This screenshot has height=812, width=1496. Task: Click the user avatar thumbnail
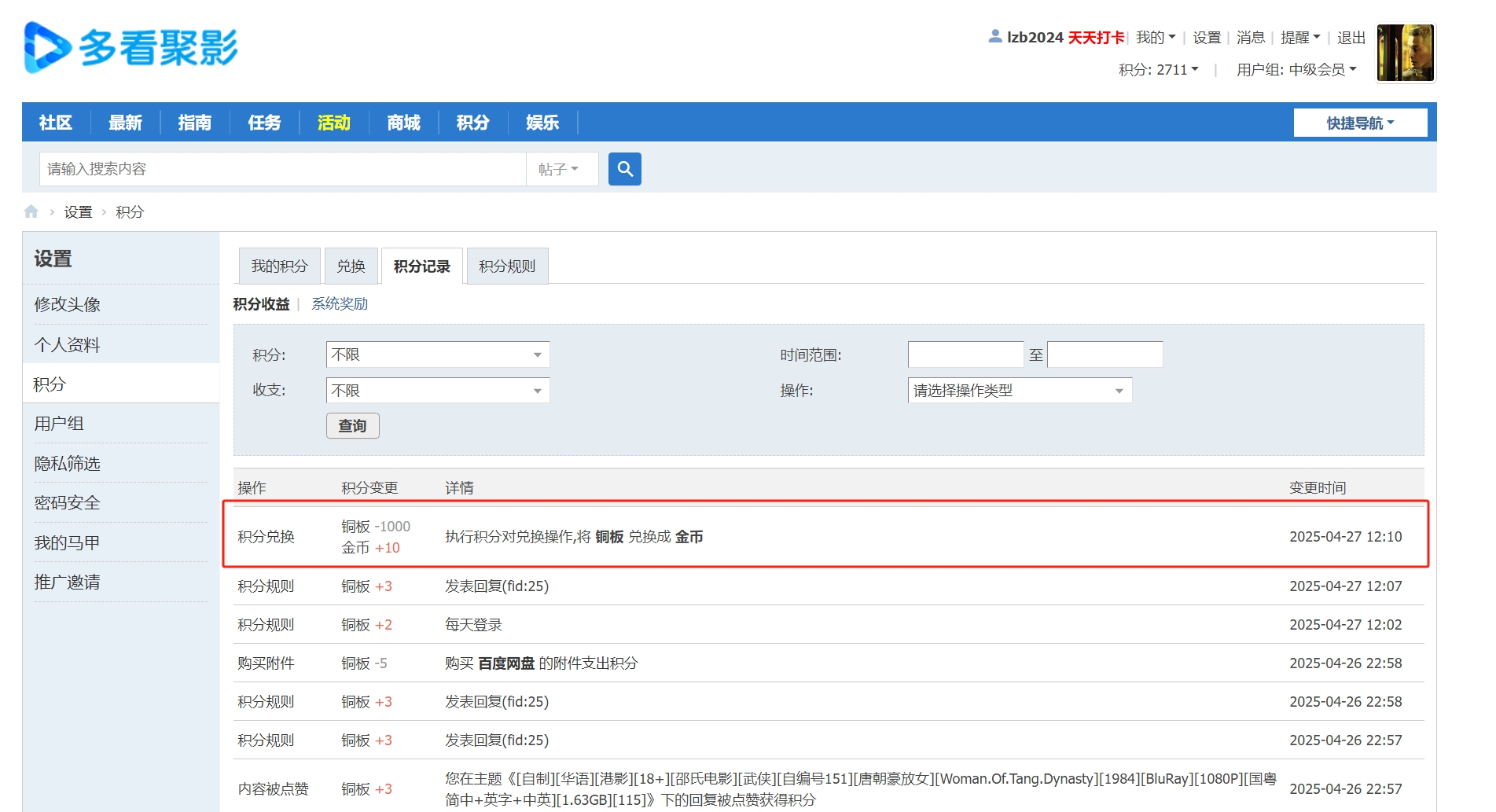click(x=1405, y=52)
